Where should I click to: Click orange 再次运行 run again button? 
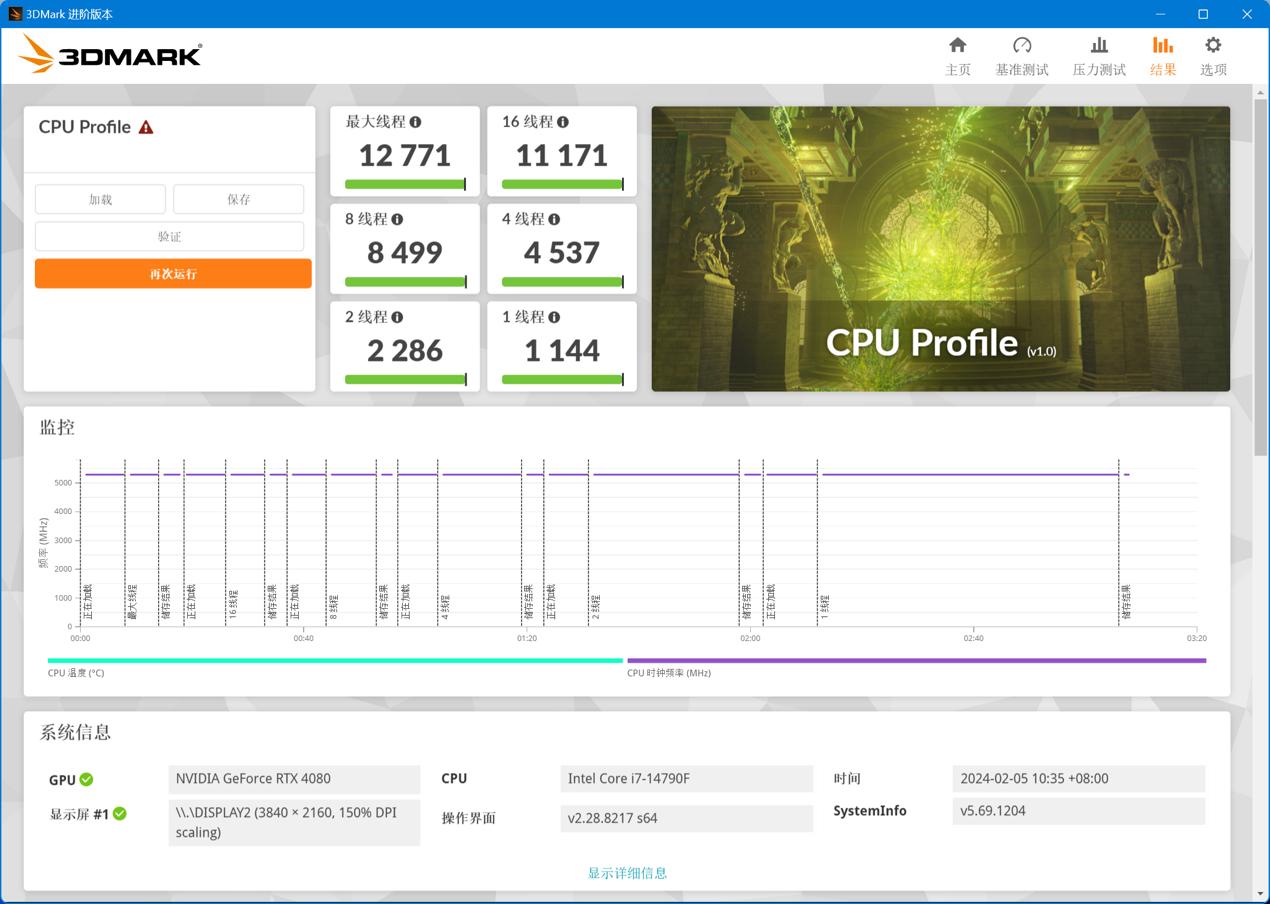[173, 274]
